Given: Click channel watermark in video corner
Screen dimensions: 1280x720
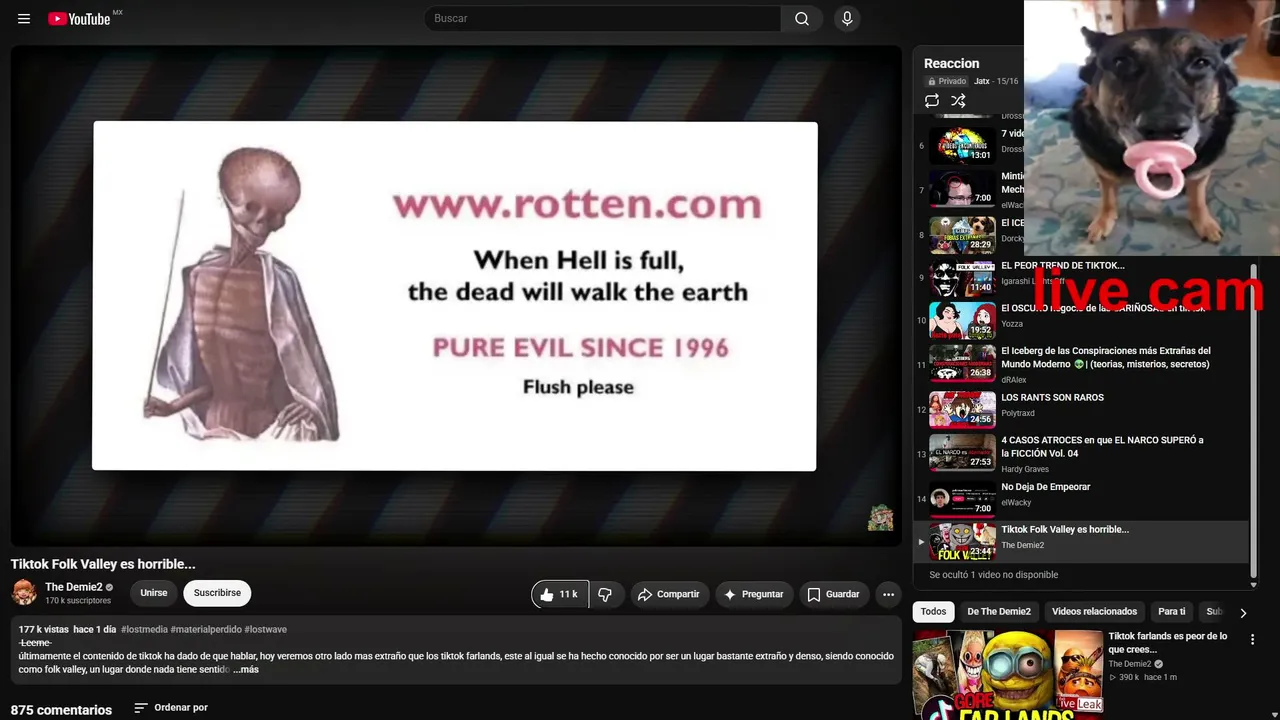Looking at the screenshot, I should point(880,517).
